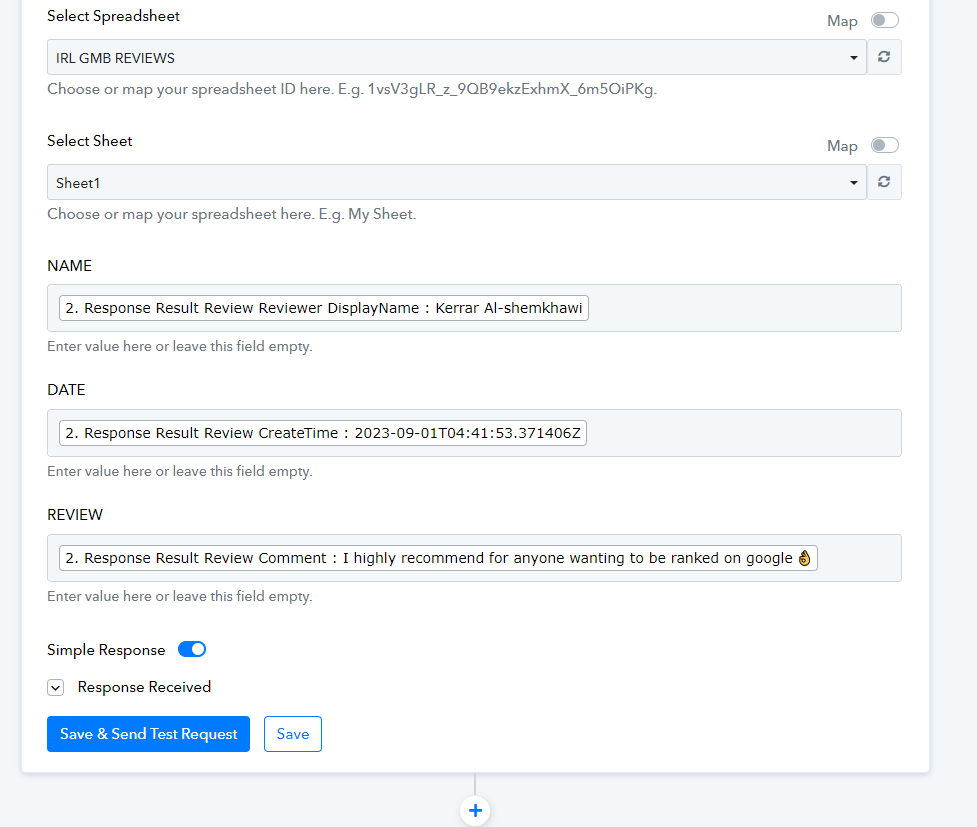The height and width of the screenshot is (827, 977).
Task: Click Save & Send Test Request
Action: pos(148,734)
